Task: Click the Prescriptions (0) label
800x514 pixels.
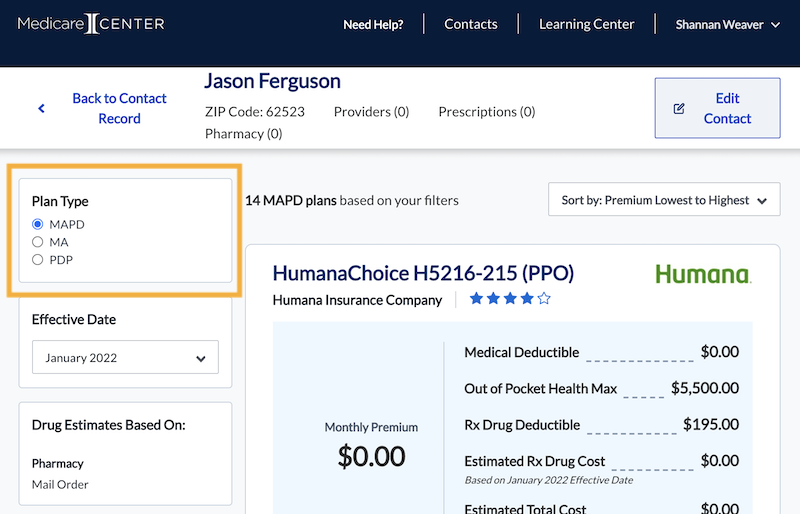Action: pos(487,112)
